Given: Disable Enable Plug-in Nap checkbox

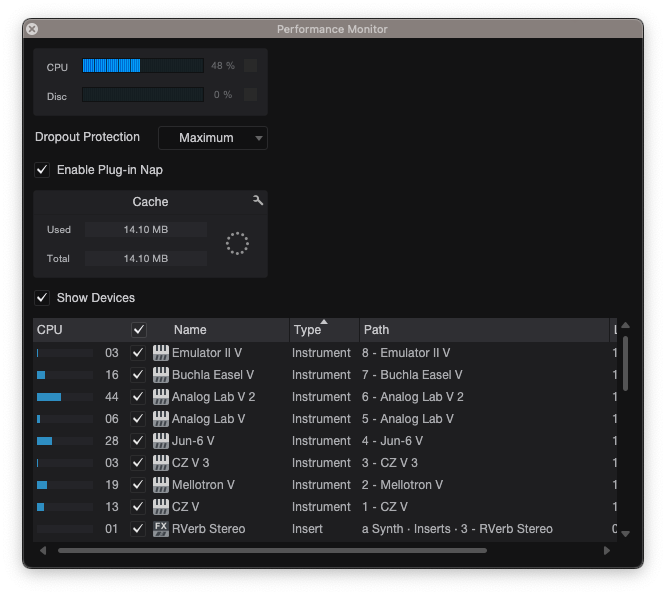Looking at the screenshot, I should point(42,170).
